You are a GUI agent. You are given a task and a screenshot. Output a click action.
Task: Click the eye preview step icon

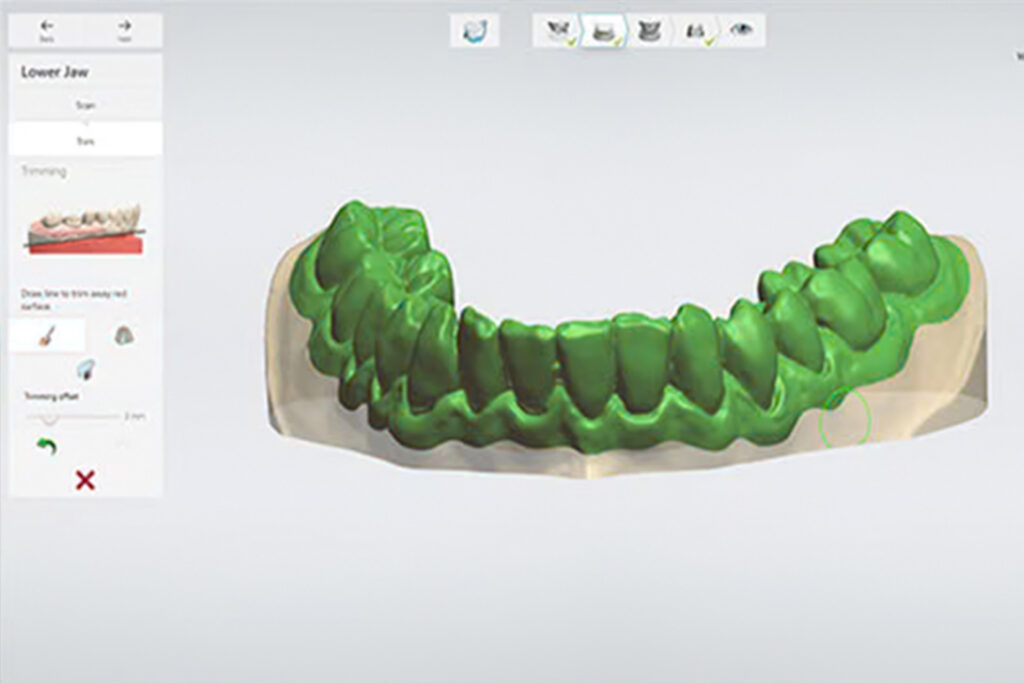(741, 31)
